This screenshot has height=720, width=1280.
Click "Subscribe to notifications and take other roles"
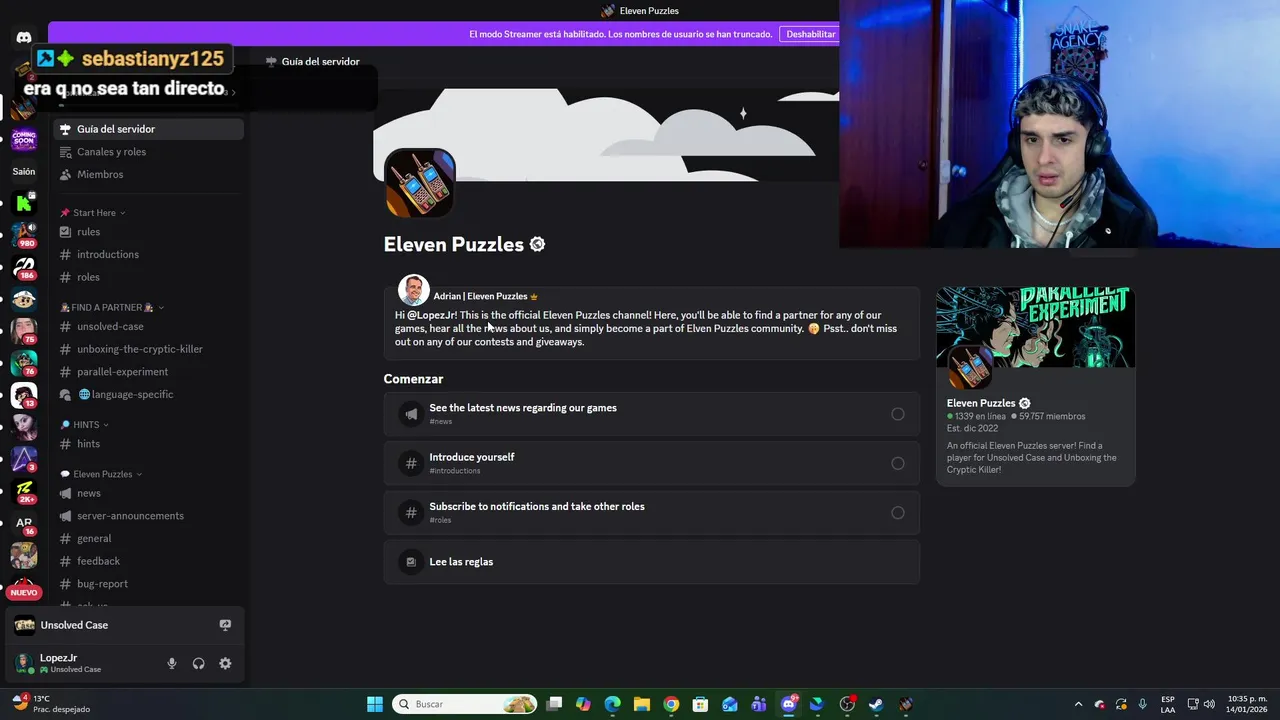pos(651,513)
